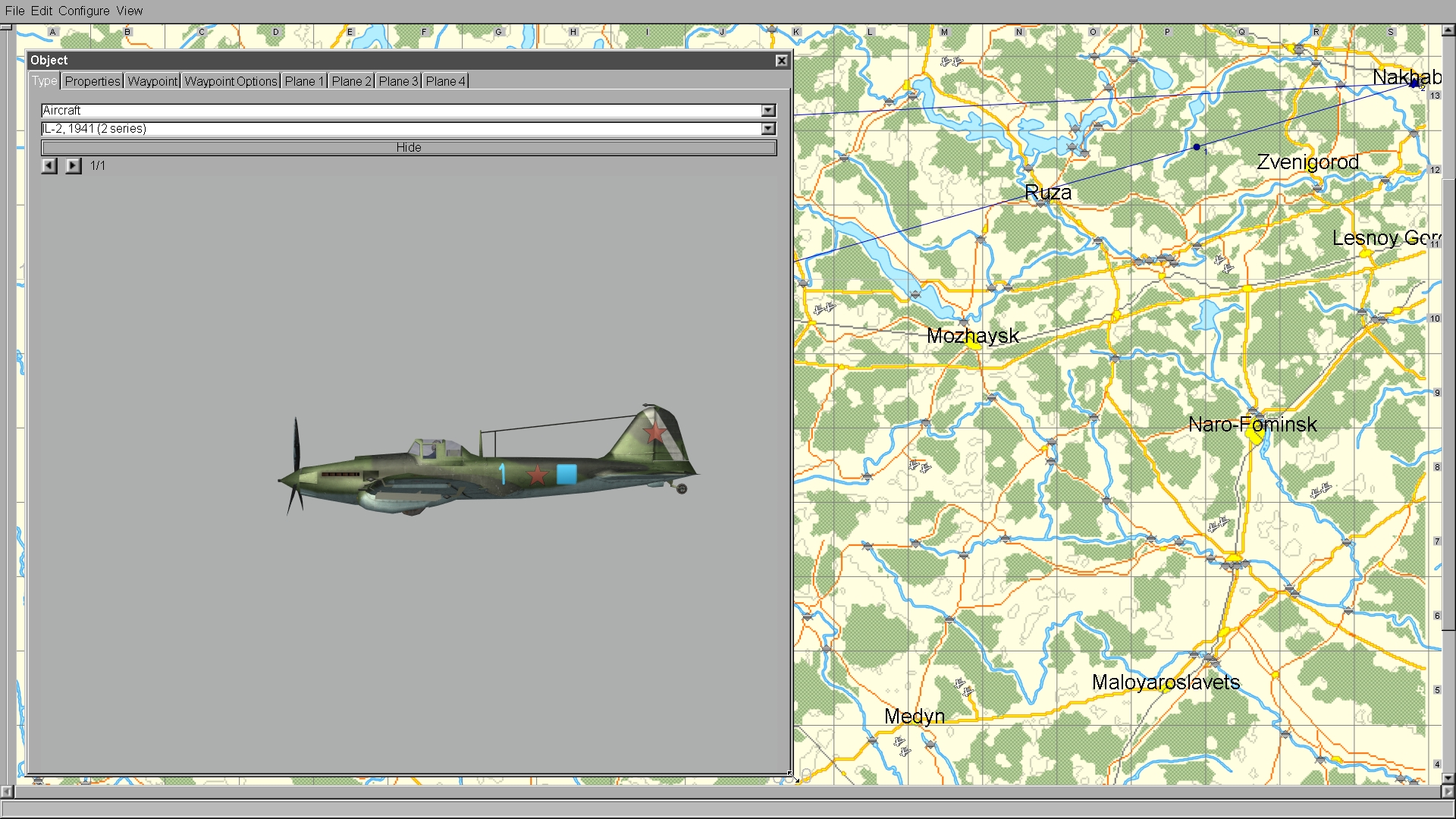The image size is (1456, 819).
Task: Open the IL-2, 1941 (2 series) dropdown
Action: 768,129
